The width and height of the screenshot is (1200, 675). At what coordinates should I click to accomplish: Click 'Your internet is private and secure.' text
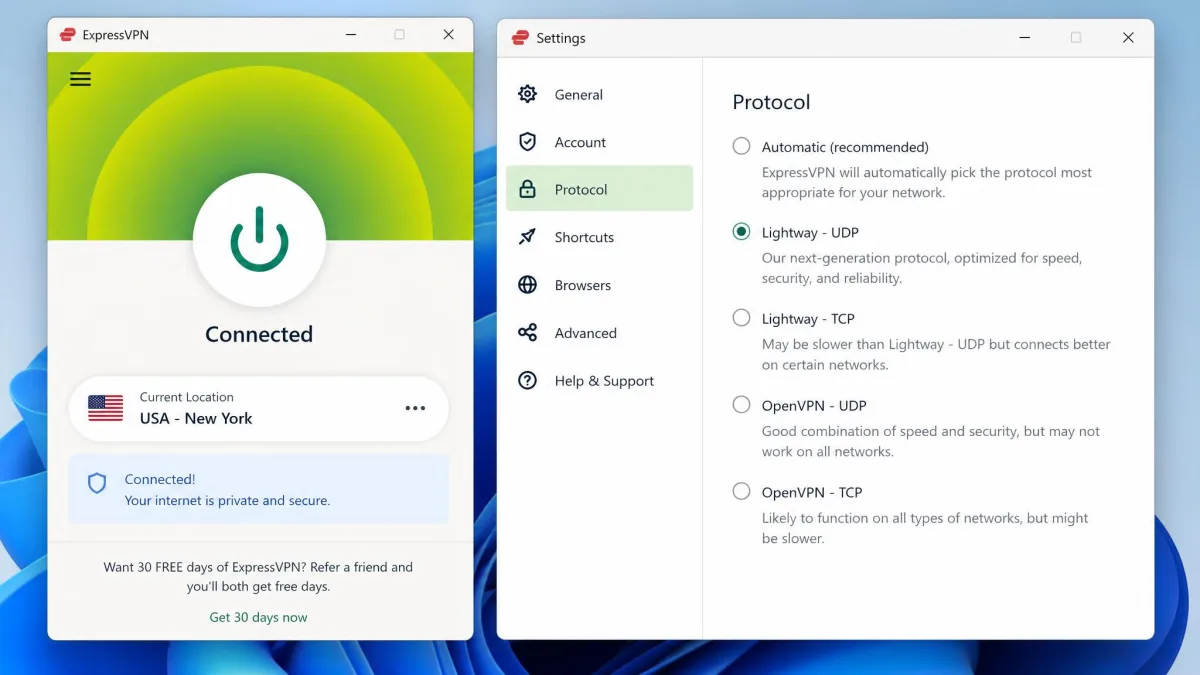point(227,500)
